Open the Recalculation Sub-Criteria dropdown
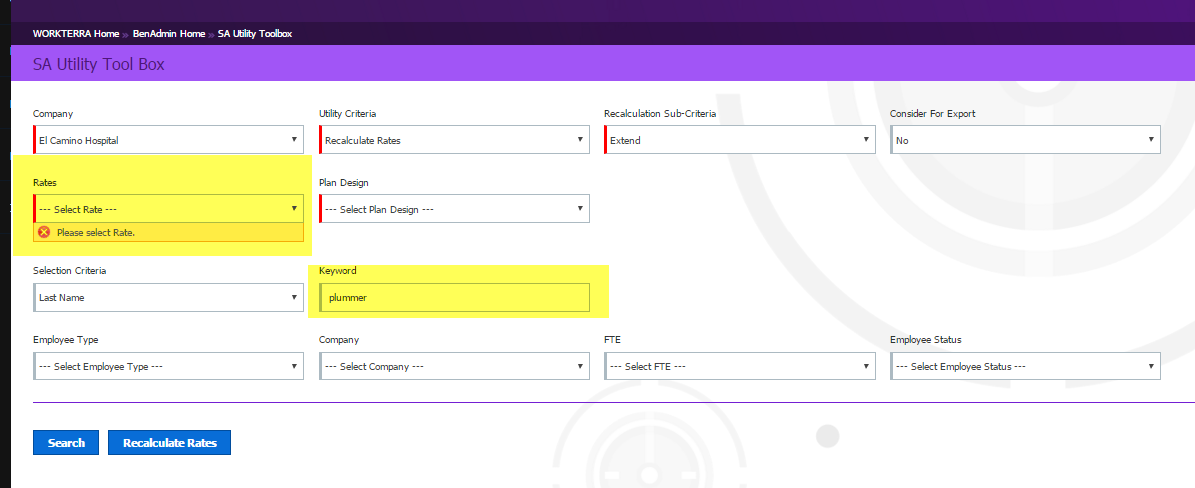 click(x=739, y=140)
